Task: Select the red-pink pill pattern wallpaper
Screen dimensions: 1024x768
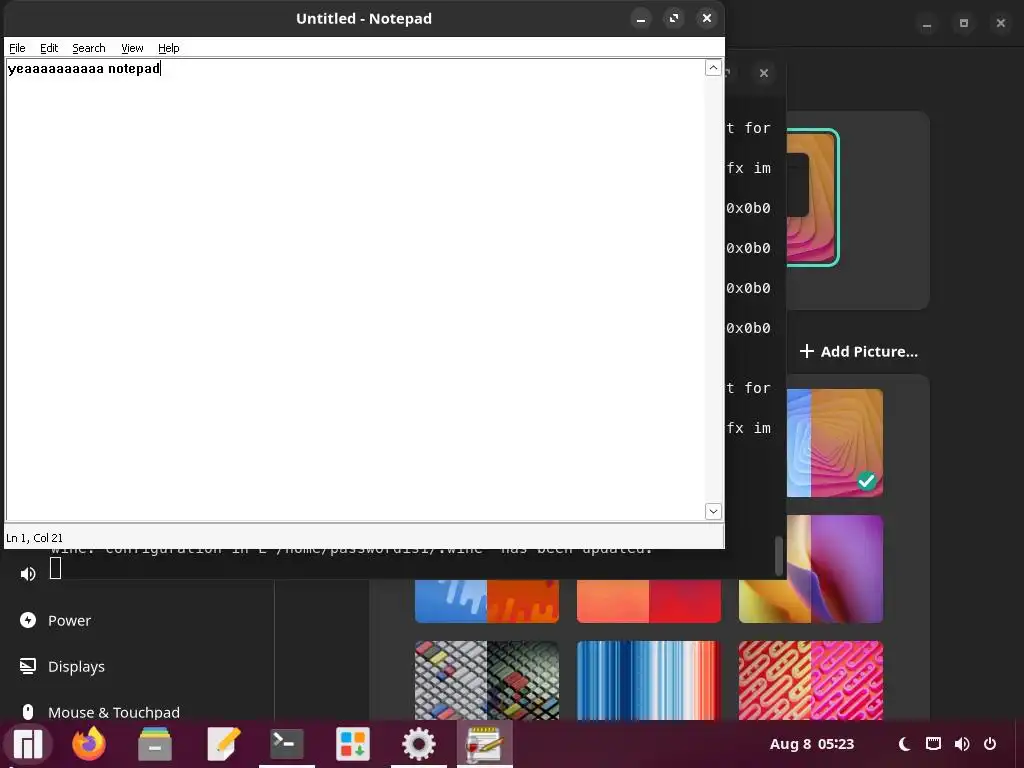Action: (810, 680)
